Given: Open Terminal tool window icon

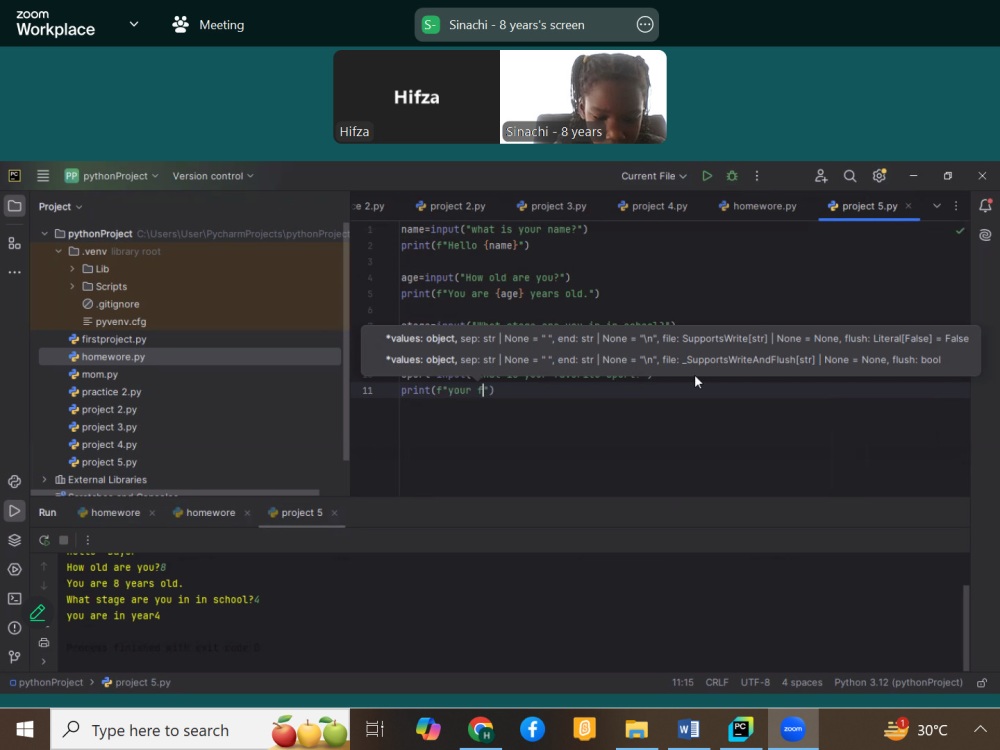Looking at the screenshot, I should (14, 598).
